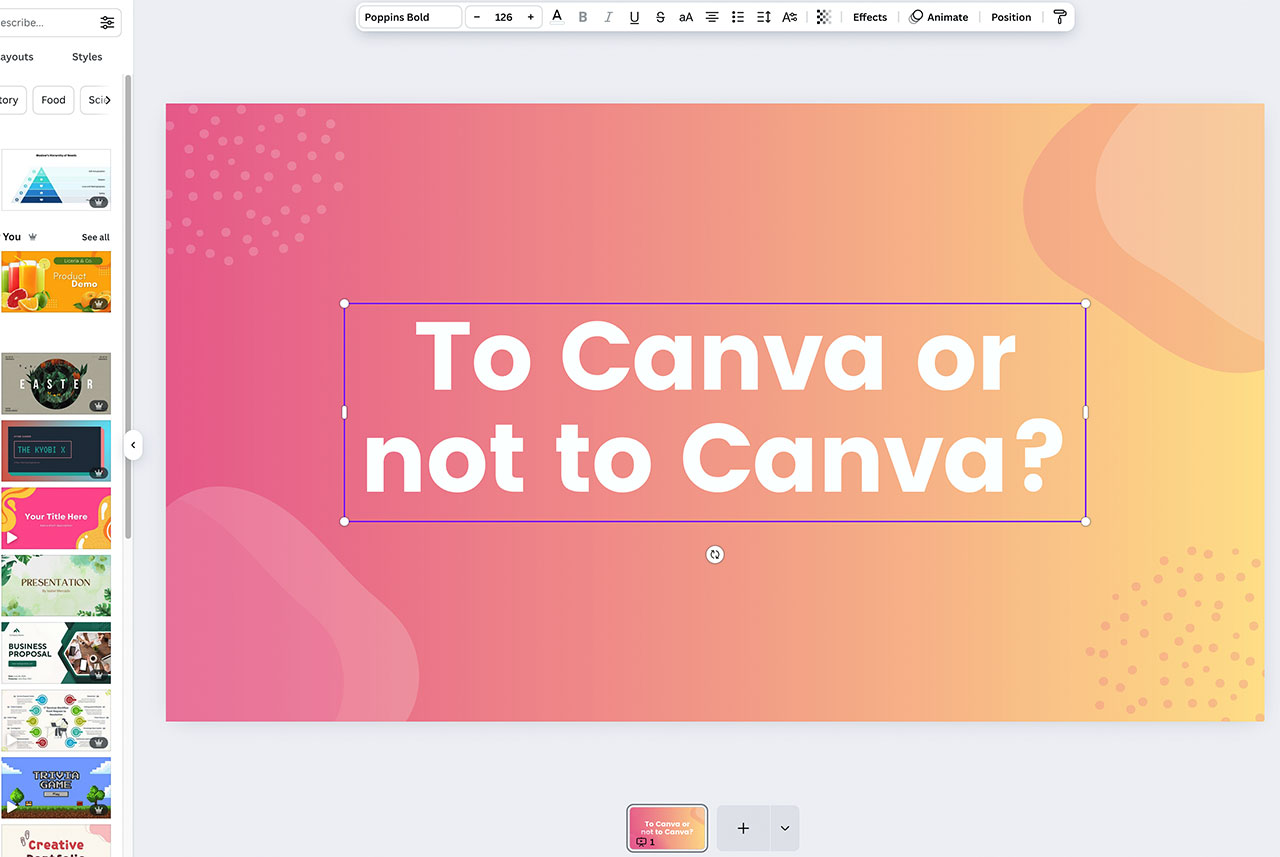Open notes icon on slide 1 thumbnail
This screenshot has height=857, width=1280.
coord(641,842)
